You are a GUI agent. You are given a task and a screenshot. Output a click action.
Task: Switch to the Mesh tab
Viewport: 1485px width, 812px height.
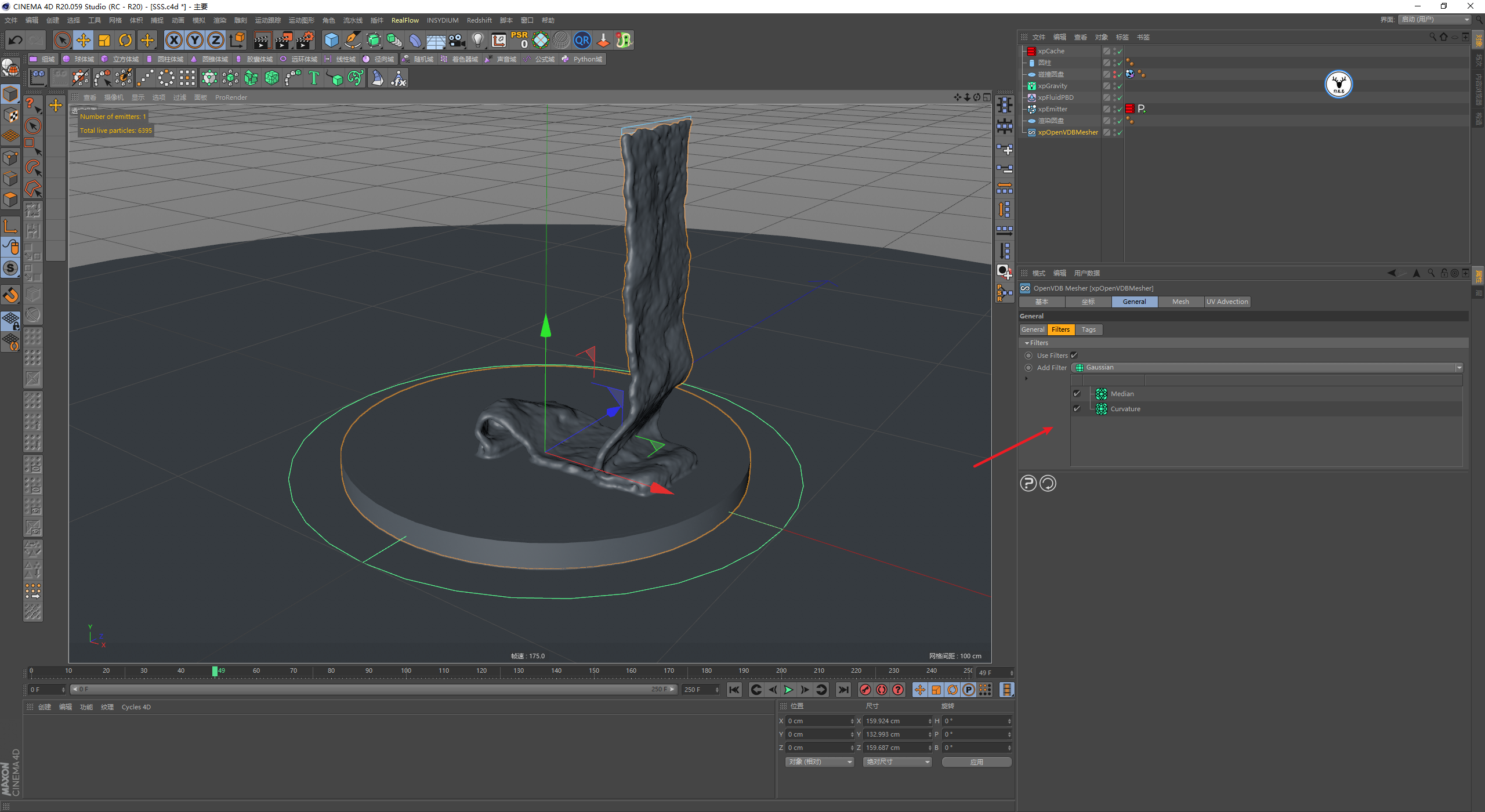[x=1180, y=302]
